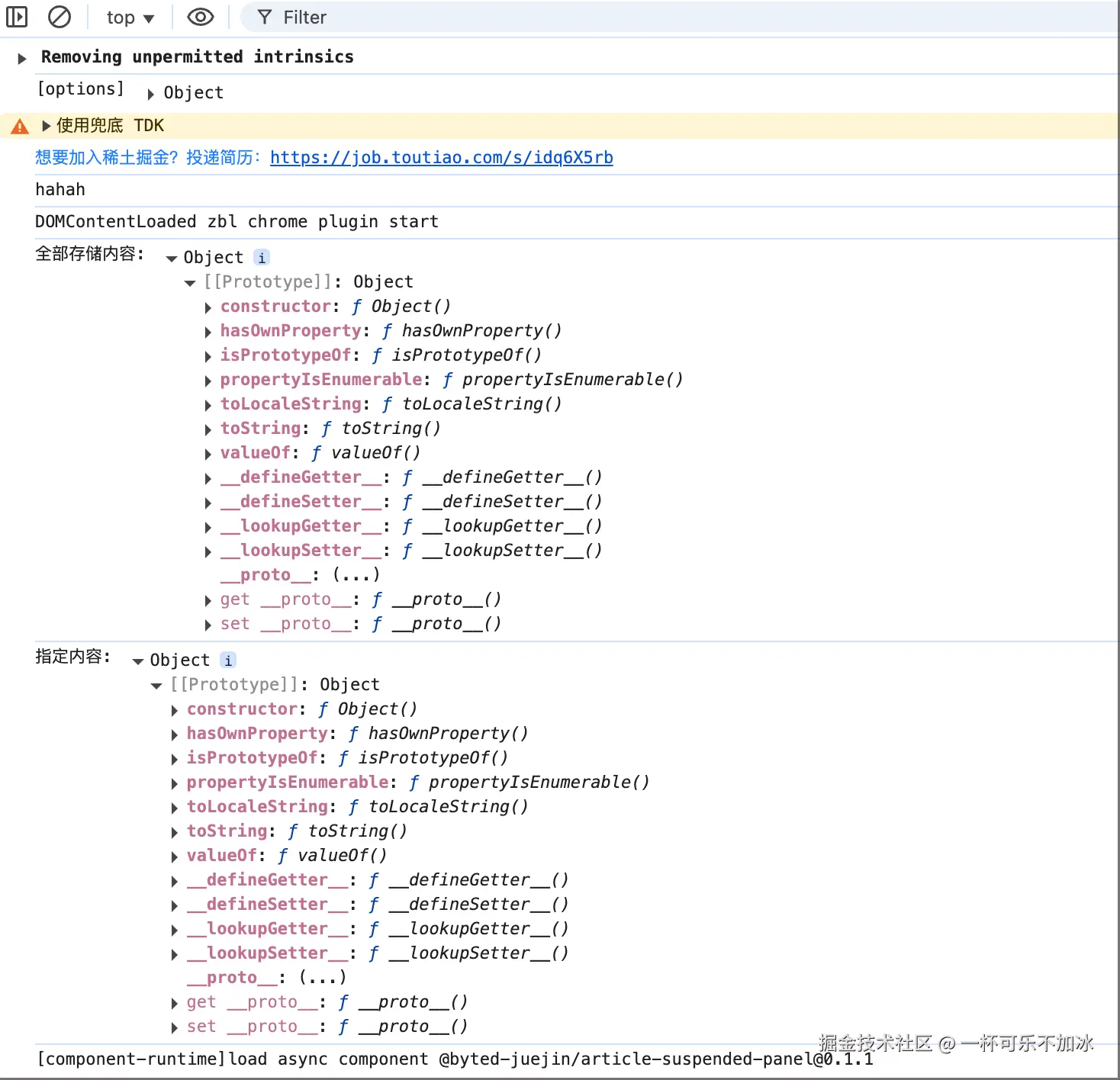Screen dimensions: 1120x1080
Task: Toggle the console sidebar panel icon
Action: pos(17,17)
